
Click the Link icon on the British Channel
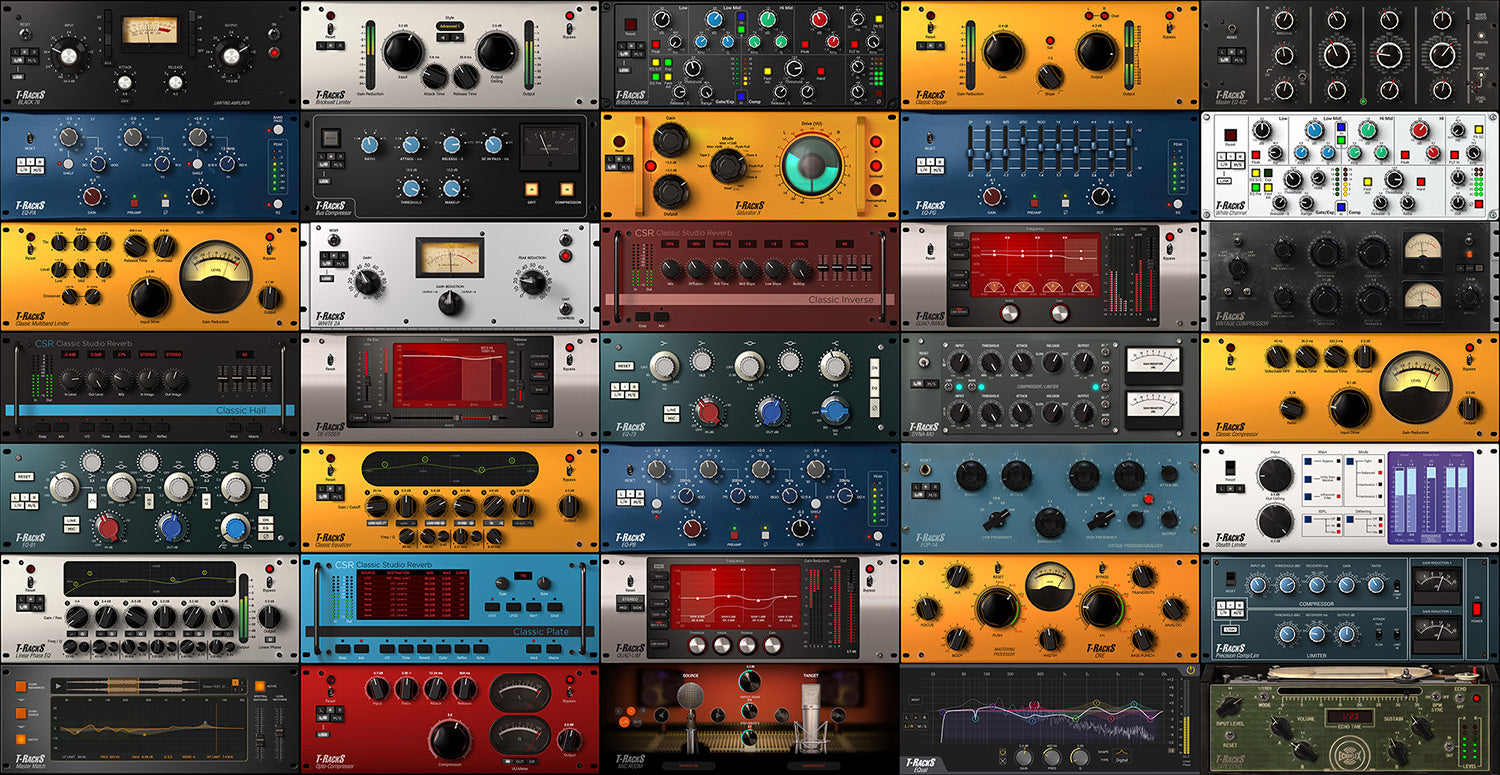pos(624,70)
